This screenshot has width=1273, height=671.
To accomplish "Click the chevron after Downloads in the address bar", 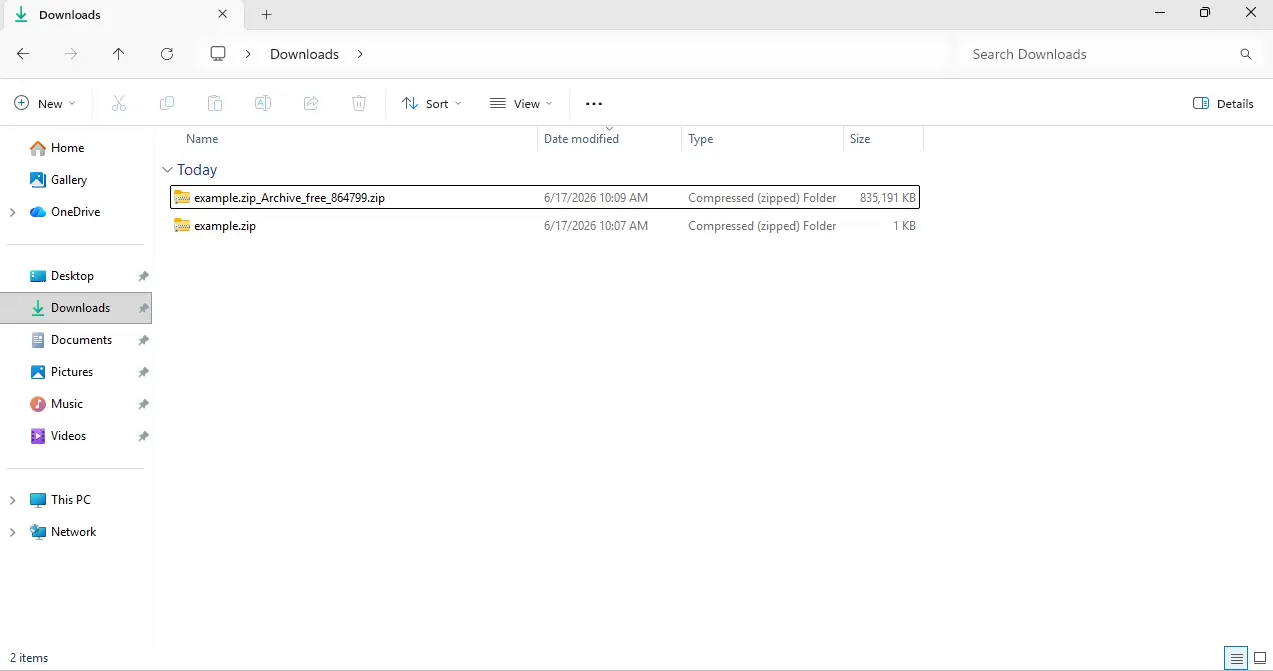I will pos(360,54).
